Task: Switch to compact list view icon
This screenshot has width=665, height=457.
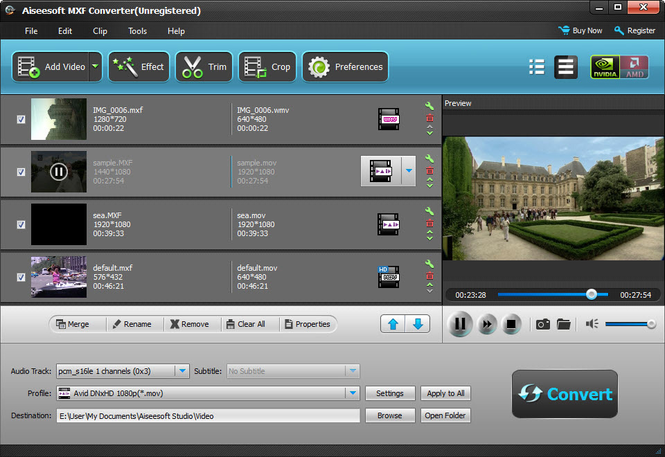Action: (x=537, y=67)
